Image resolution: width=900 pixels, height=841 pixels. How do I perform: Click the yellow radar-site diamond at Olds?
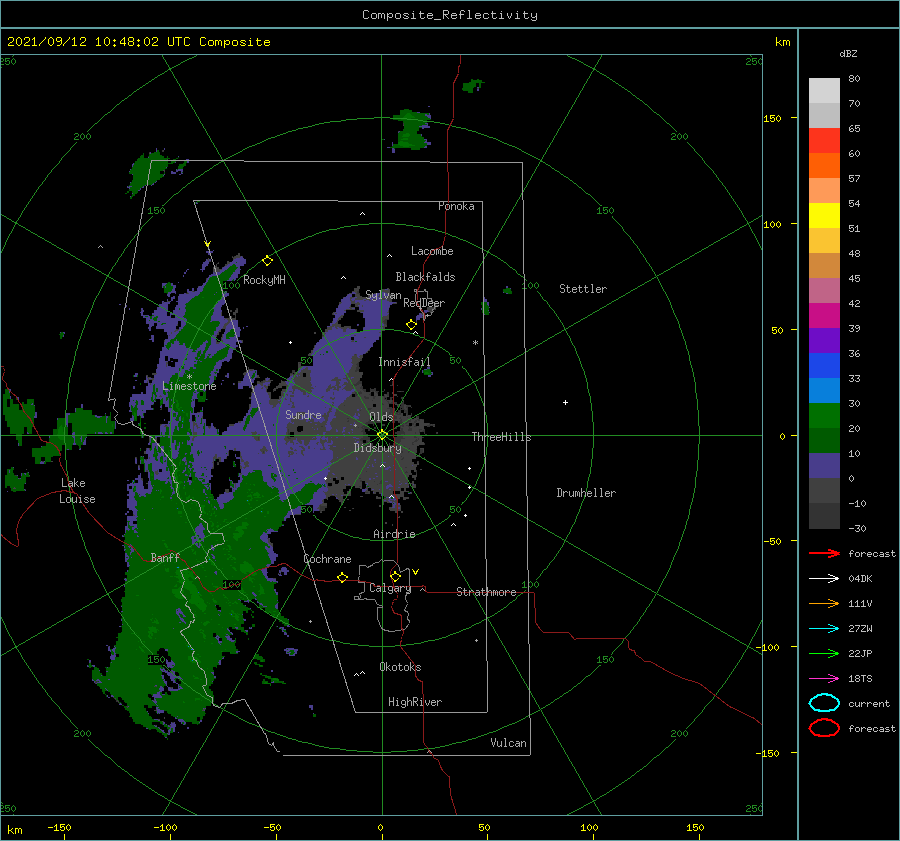coord(382,435)
